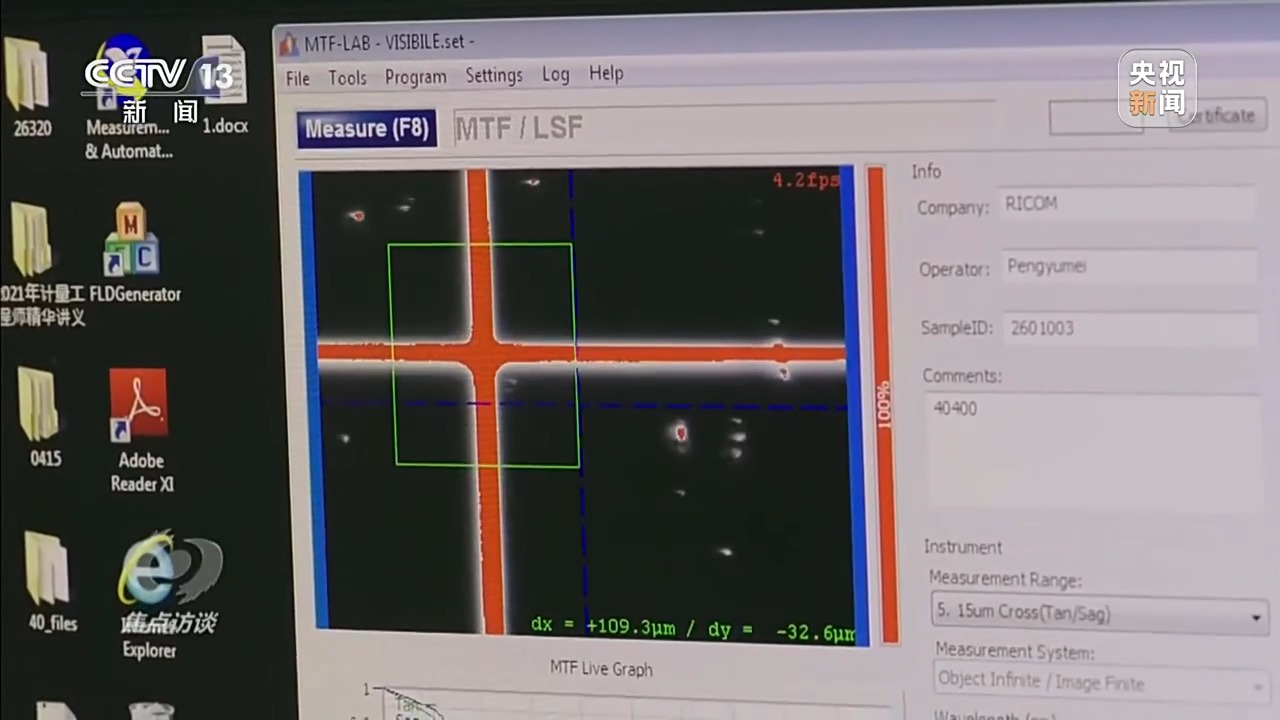The image size is (1280, 720).
Task: Click the Certificate button
Action: click(x=1218, y=115)
